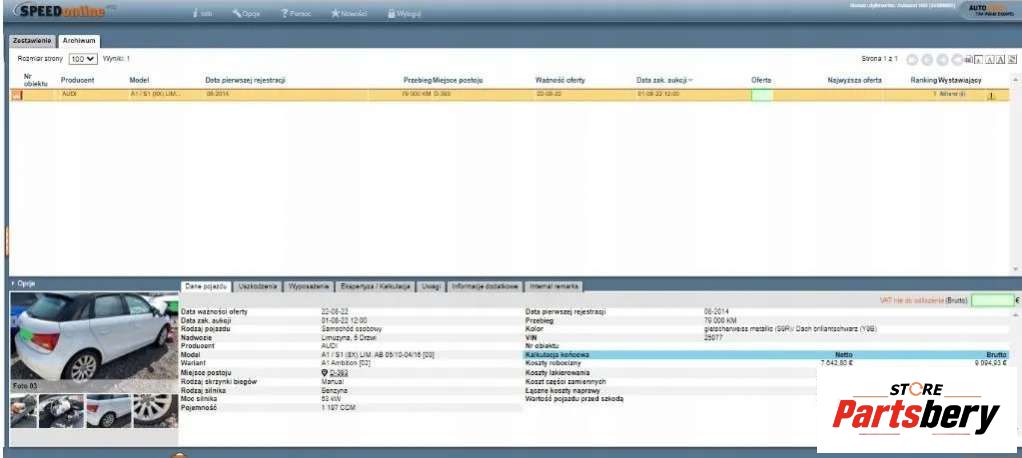Click the AUDI producer cell in the table
The width and height of the screenshot is (1022, 458).
pos(69,94)
